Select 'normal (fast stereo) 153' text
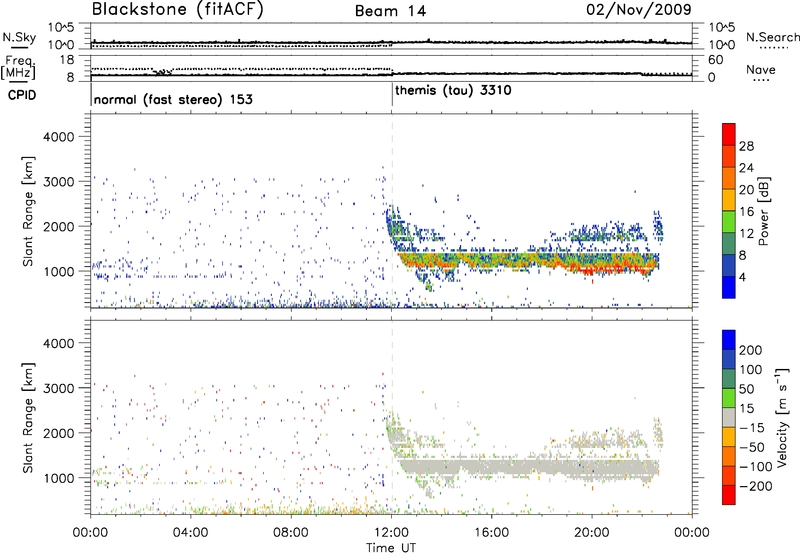800x554 pixels. (x=173, y=99)
